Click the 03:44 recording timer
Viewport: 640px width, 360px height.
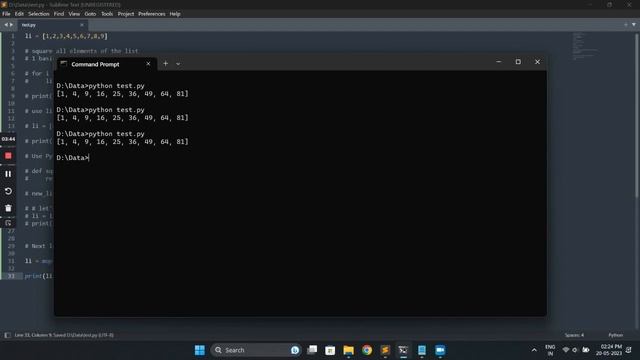(8, 139)
